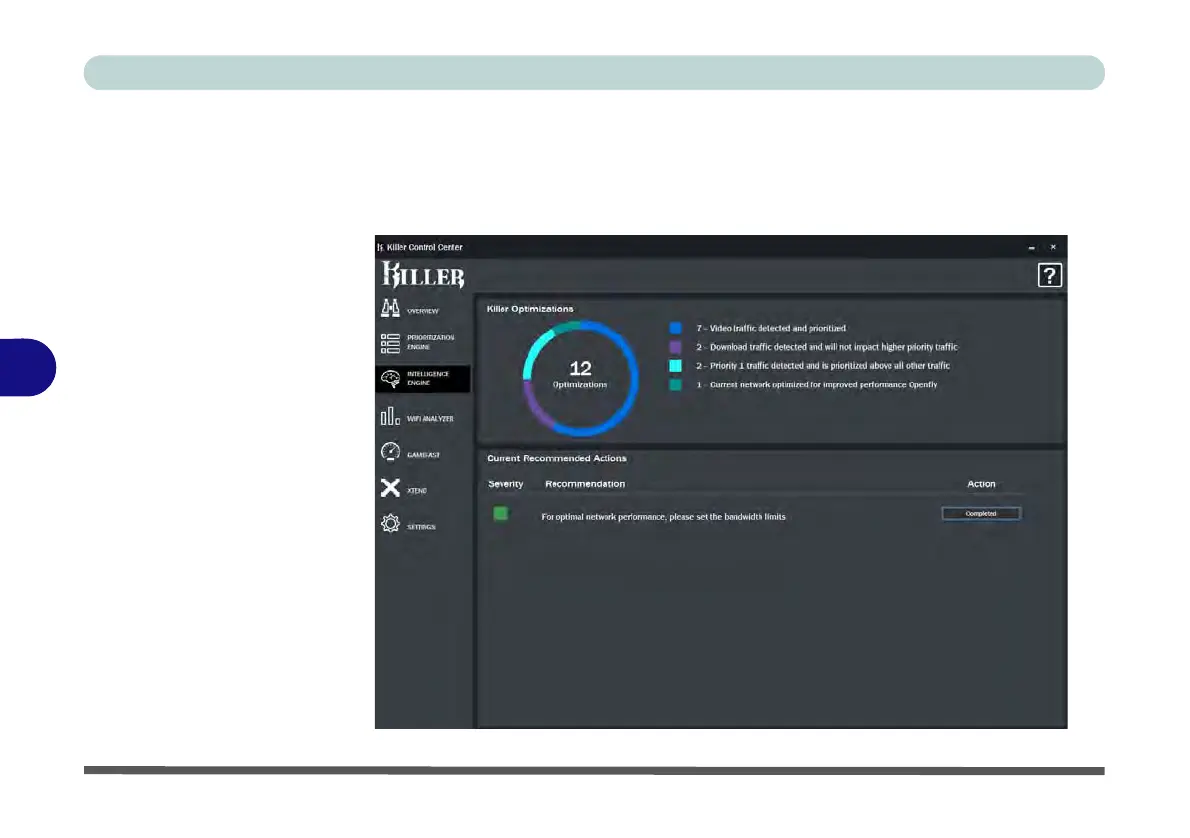Click the Intelligence Engine brain icon
1190x838 pixels.
tap(390, 379)
